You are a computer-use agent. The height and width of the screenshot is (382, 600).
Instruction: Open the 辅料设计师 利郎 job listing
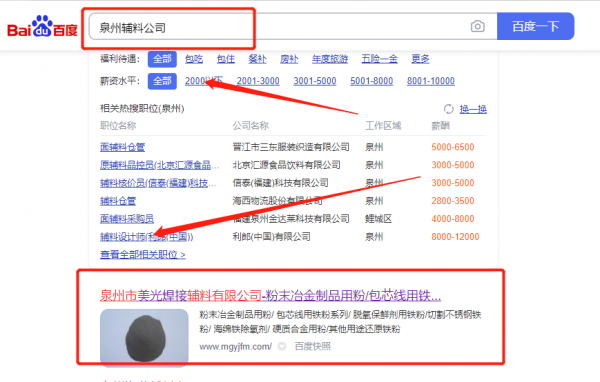point(147,237)
